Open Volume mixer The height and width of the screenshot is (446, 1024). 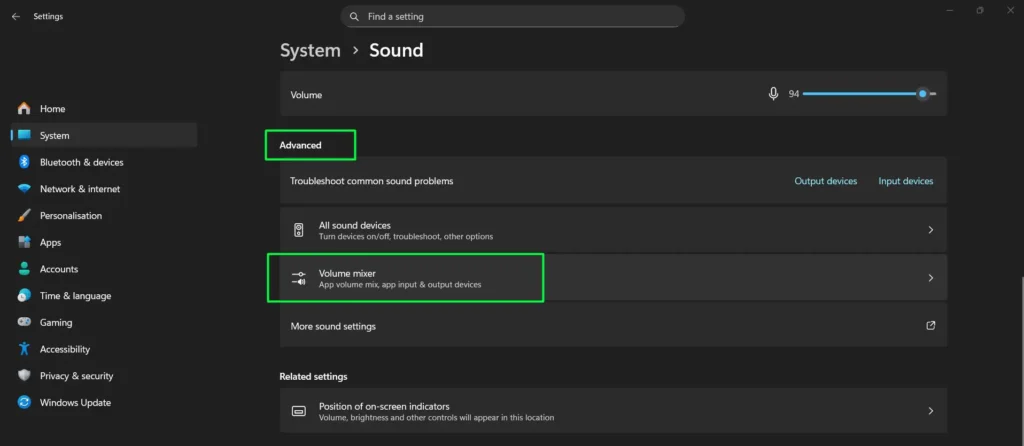tap(613, 278)
